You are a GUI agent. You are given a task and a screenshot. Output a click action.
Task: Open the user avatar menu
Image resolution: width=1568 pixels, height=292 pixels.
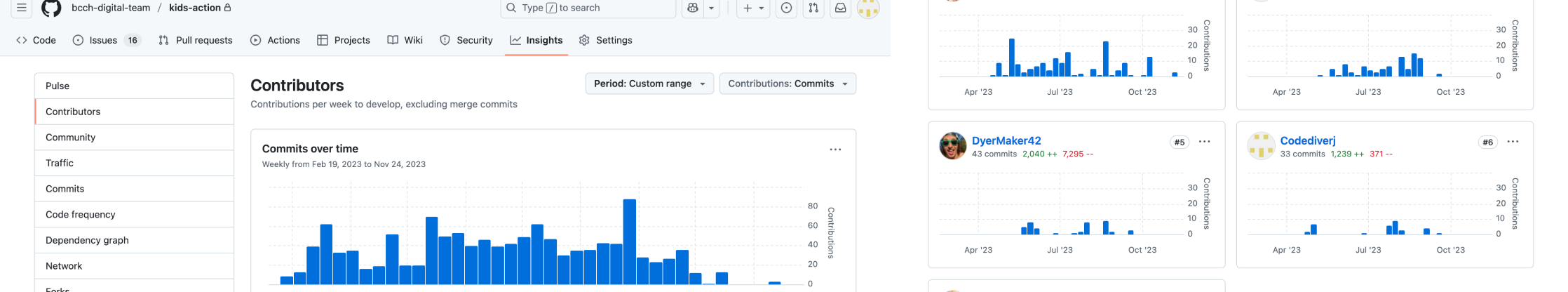click(868, 8)
